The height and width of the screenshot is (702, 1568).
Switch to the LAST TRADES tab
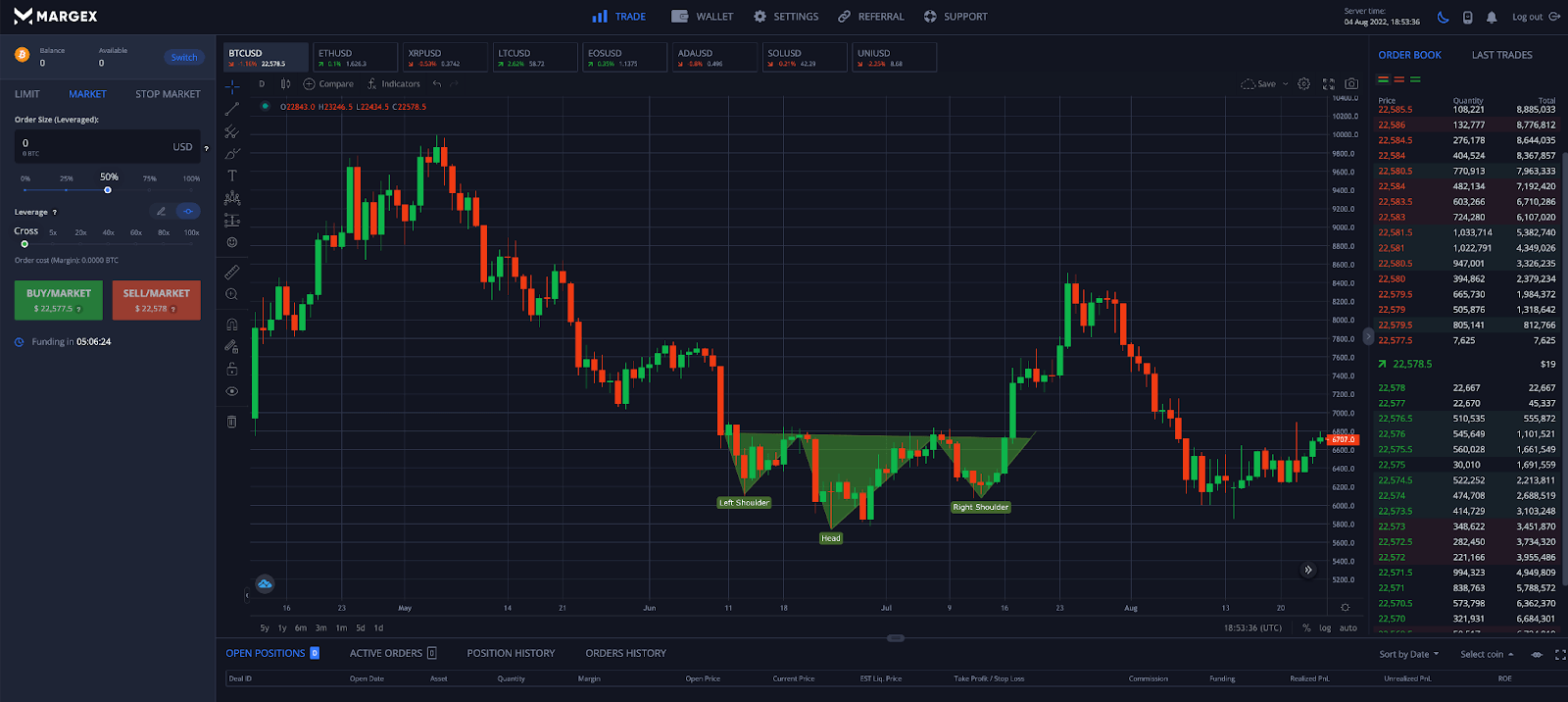pos(1501,55)
